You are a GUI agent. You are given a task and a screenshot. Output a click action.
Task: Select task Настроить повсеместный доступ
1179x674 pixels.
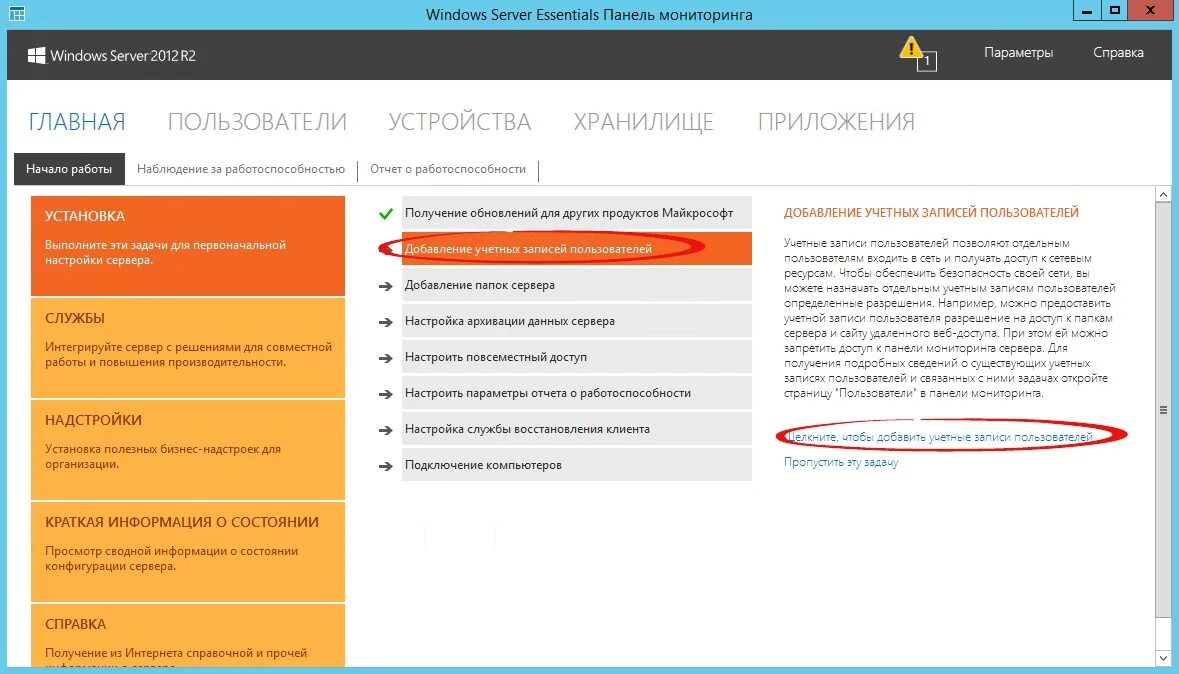tap(577, 357)
